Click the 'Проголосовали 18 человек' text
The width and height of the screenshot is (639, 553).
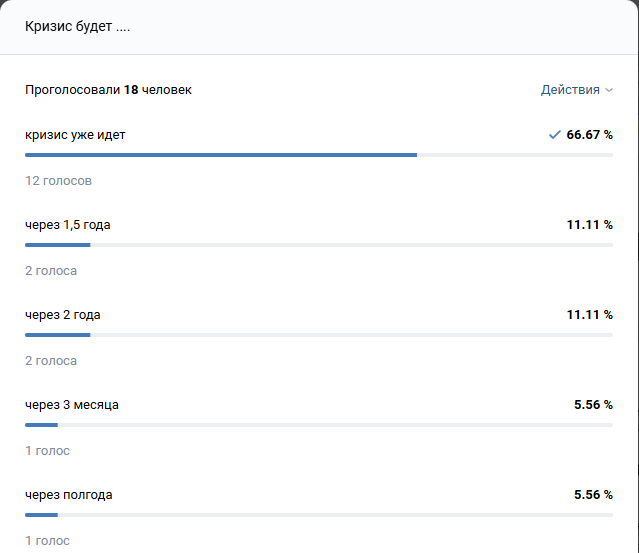108,90
